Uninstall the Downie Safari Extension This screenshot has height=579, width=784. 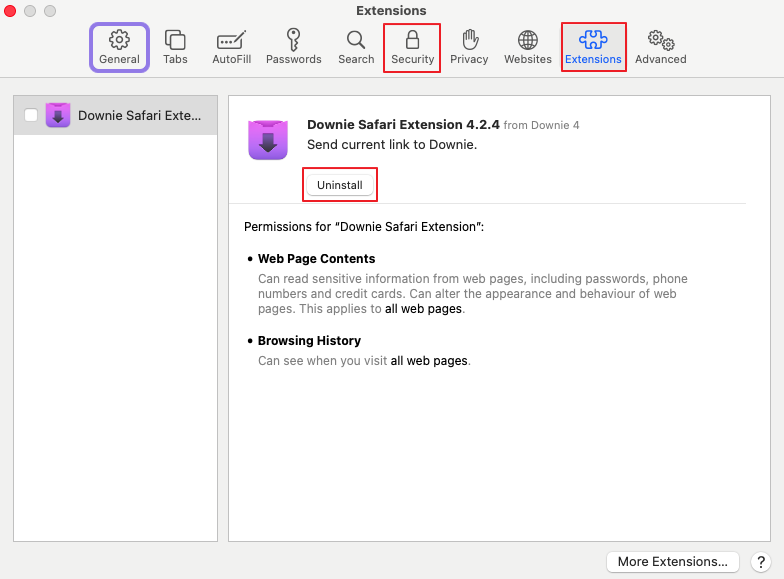[x=340, y=185]
